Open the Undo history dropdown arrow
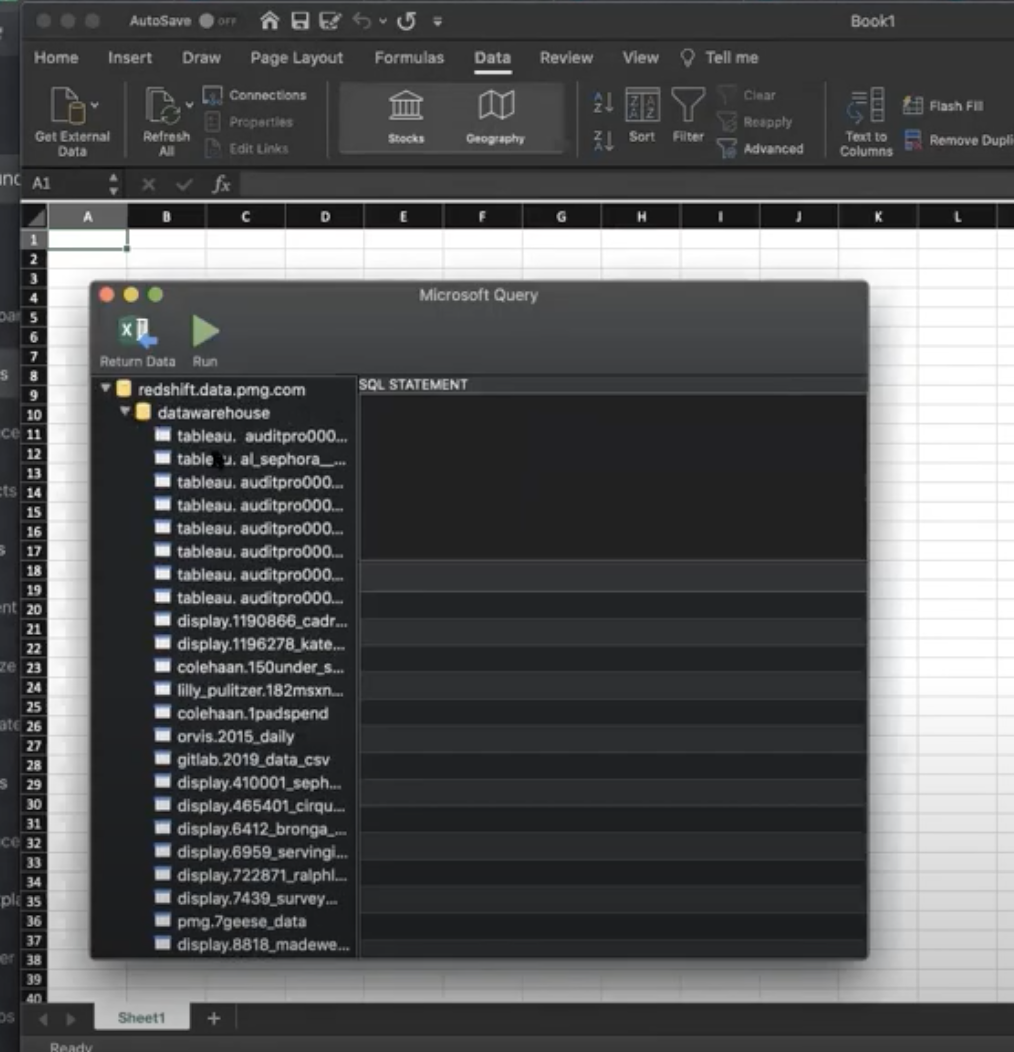Image resolution: width=1014 pixels, height=1052 pixels. [x=383, y=21]
